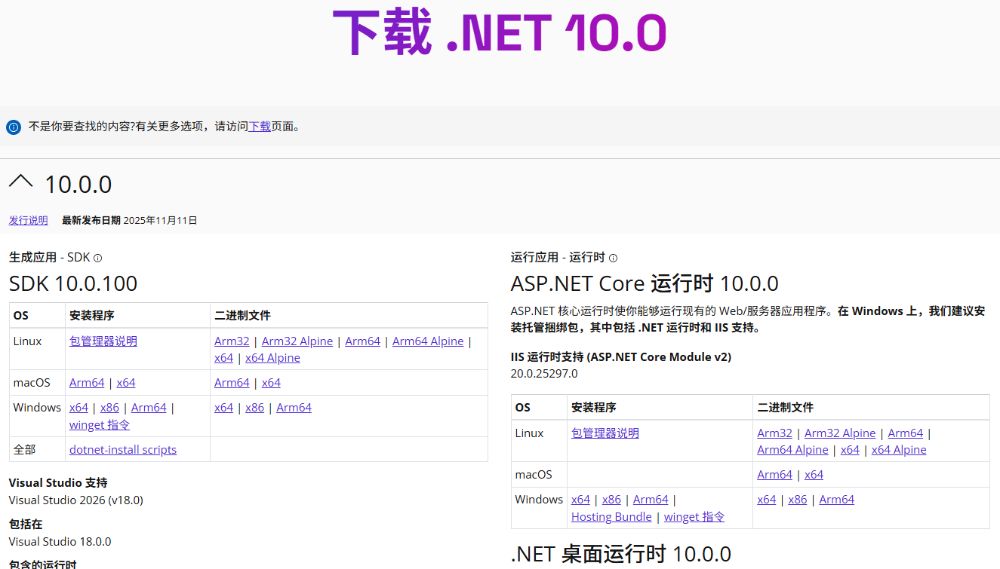Download the ASP.NET Core Hosting Bundle
1000x569 pixels.
point(611,517)
